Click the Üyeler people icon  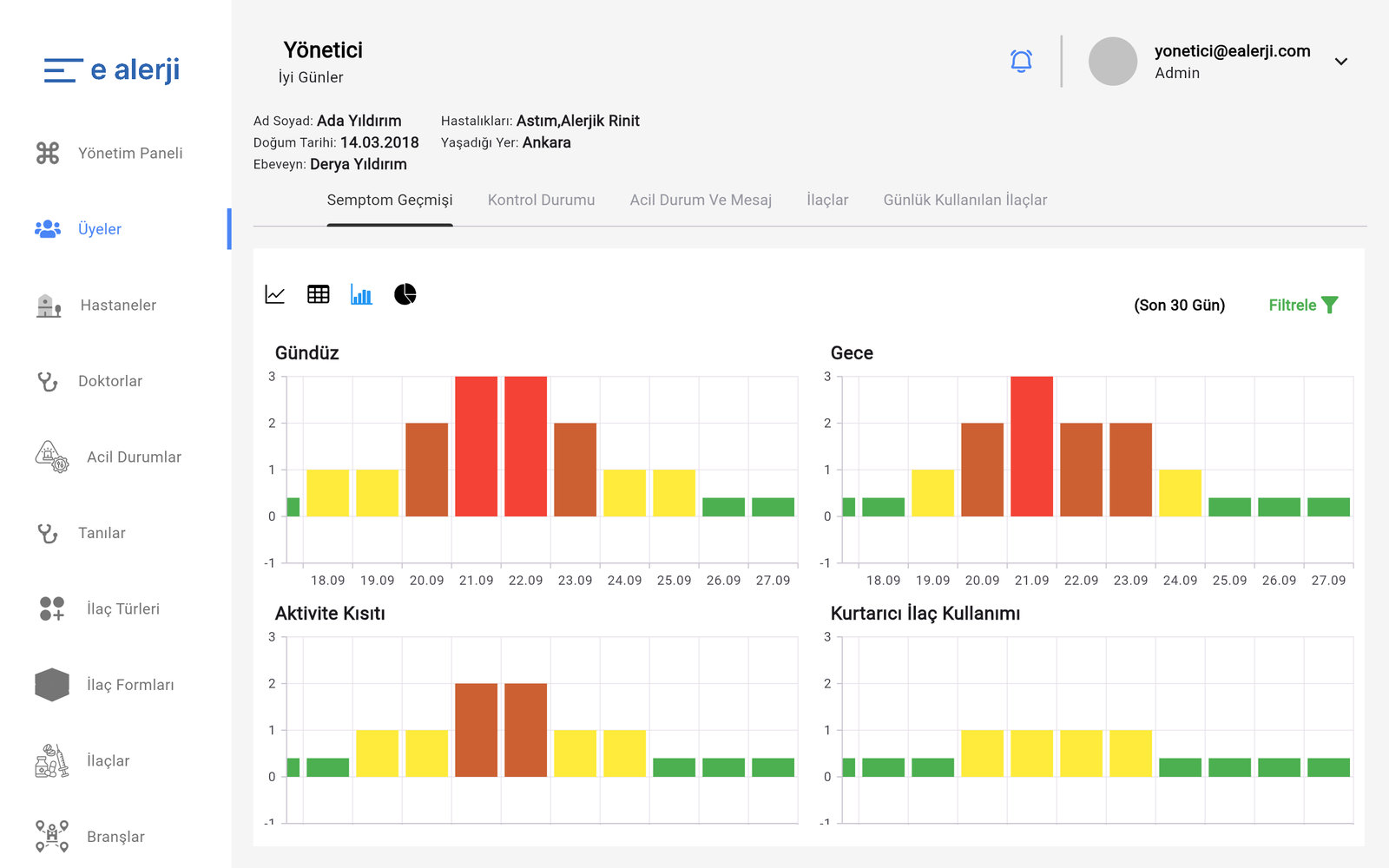(x=48, y=229)
